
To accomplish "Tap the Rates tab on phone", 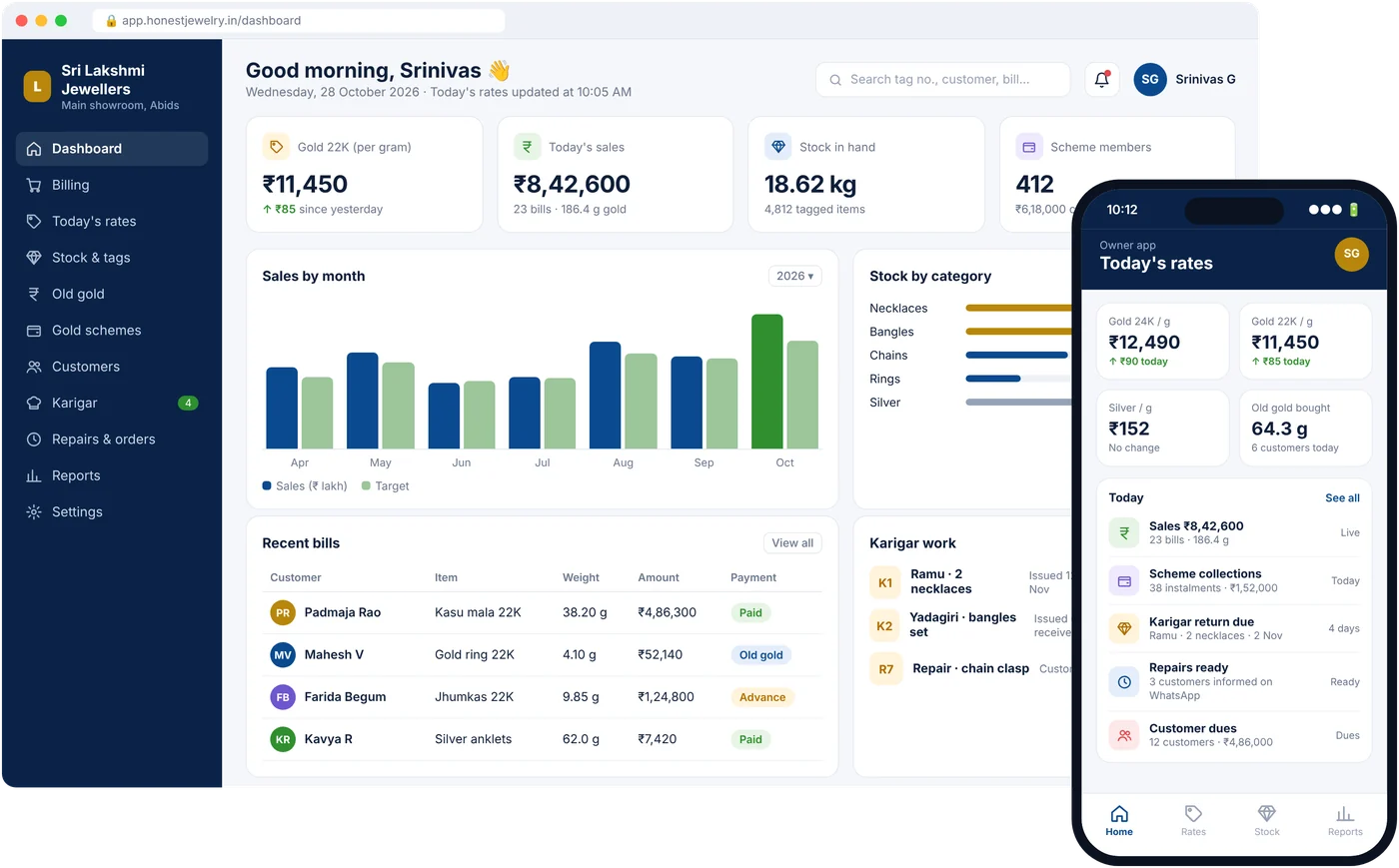I will (x=1193, y=820).
